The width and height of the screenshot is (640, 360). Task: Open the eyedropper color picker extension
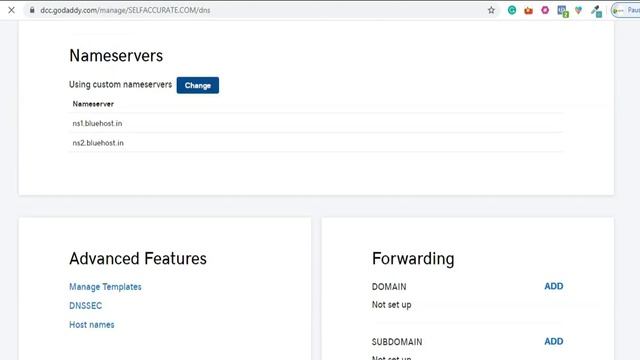[x=596, y=11]
